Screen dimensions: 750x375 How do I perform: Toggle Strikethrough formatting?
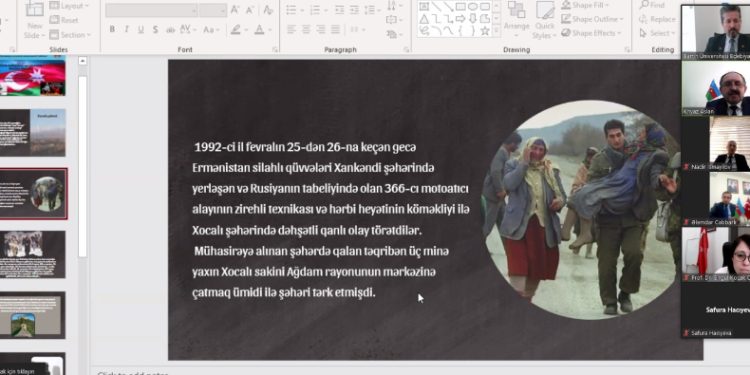tap(170, 30)
